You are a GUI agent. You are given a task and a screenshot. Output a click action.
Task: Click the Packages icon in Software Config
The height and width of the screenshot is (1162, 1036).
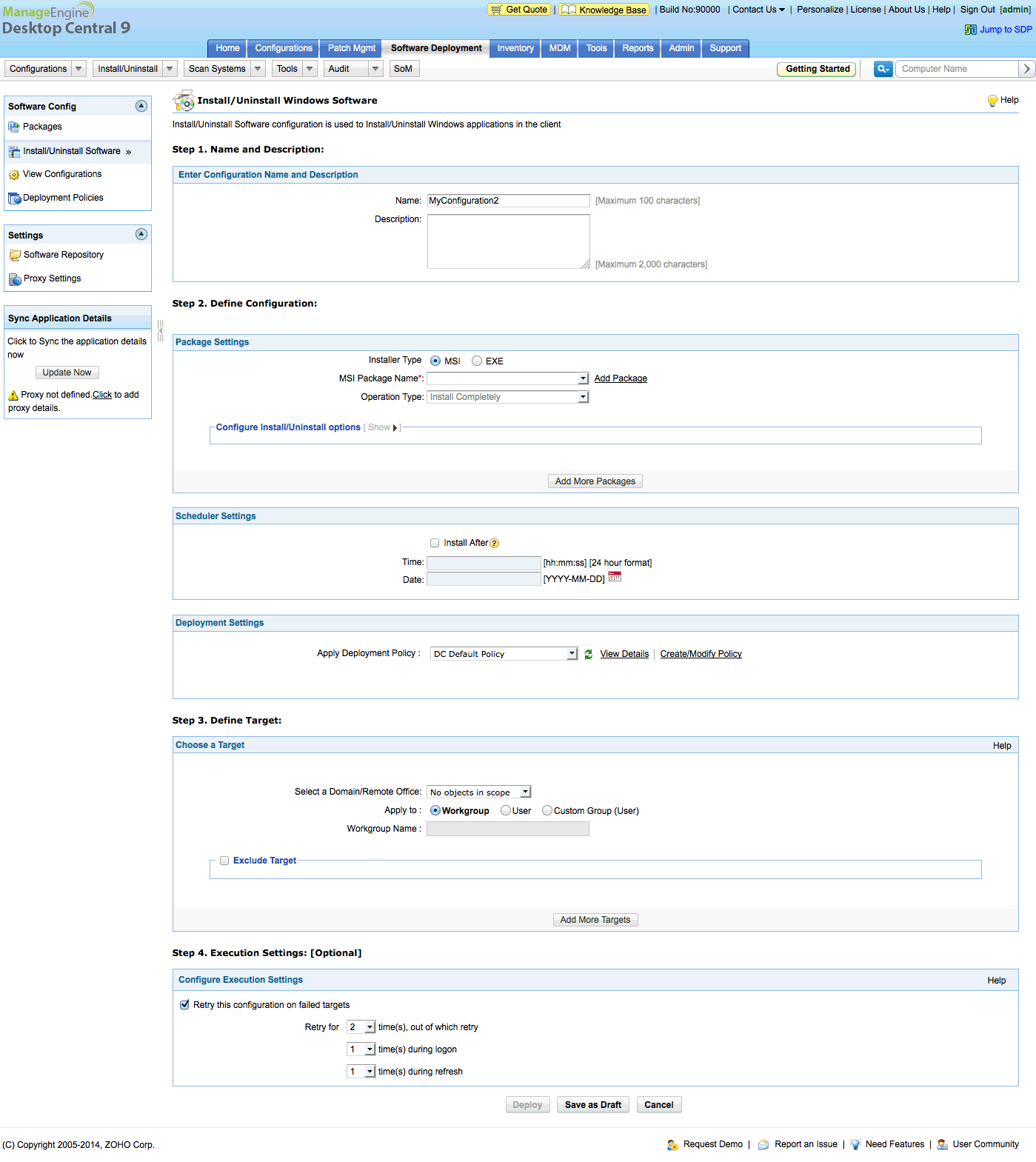[14, 127]
